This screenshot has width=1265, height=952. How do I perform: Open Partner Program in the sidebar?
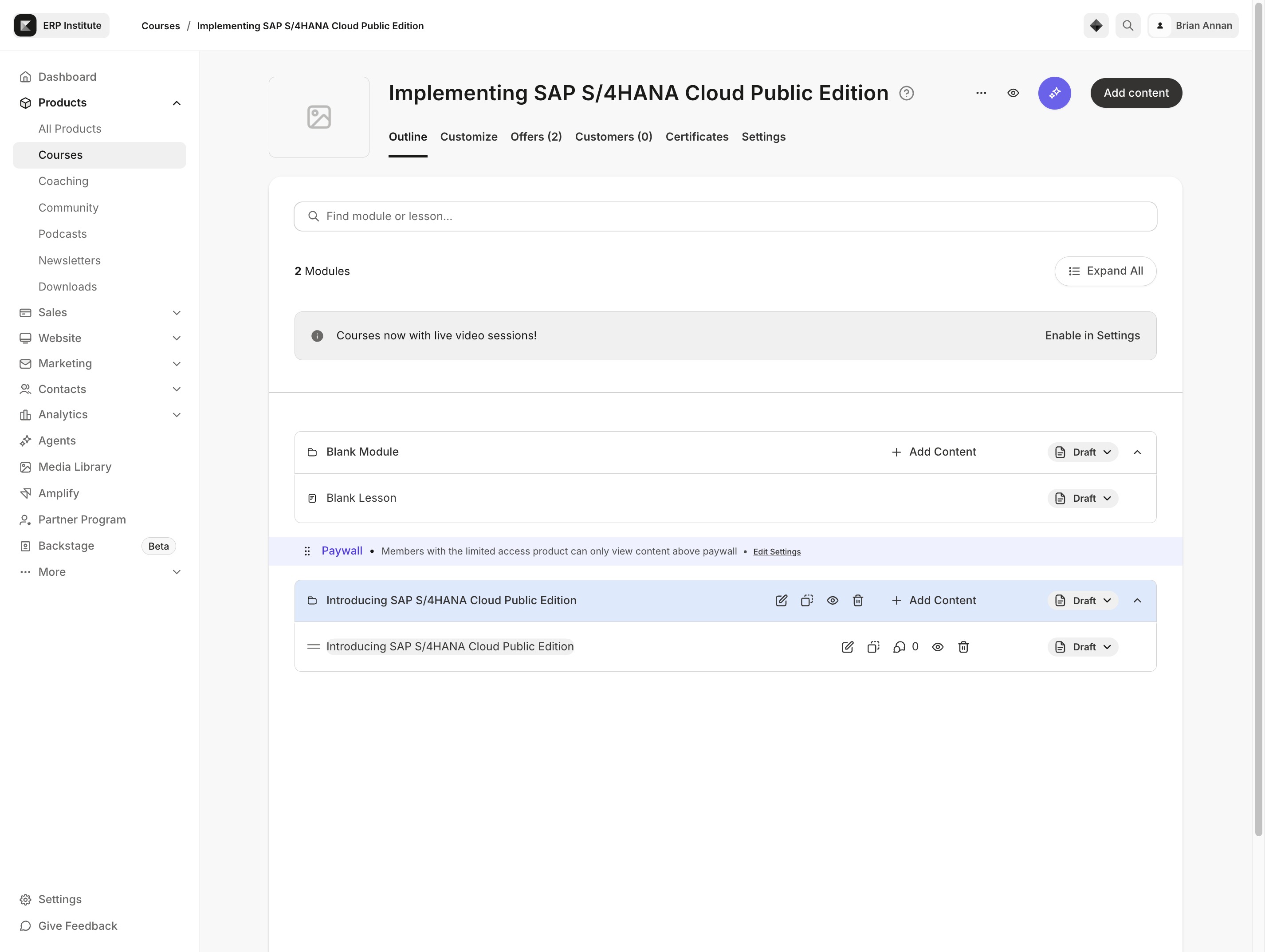[99, 519]
